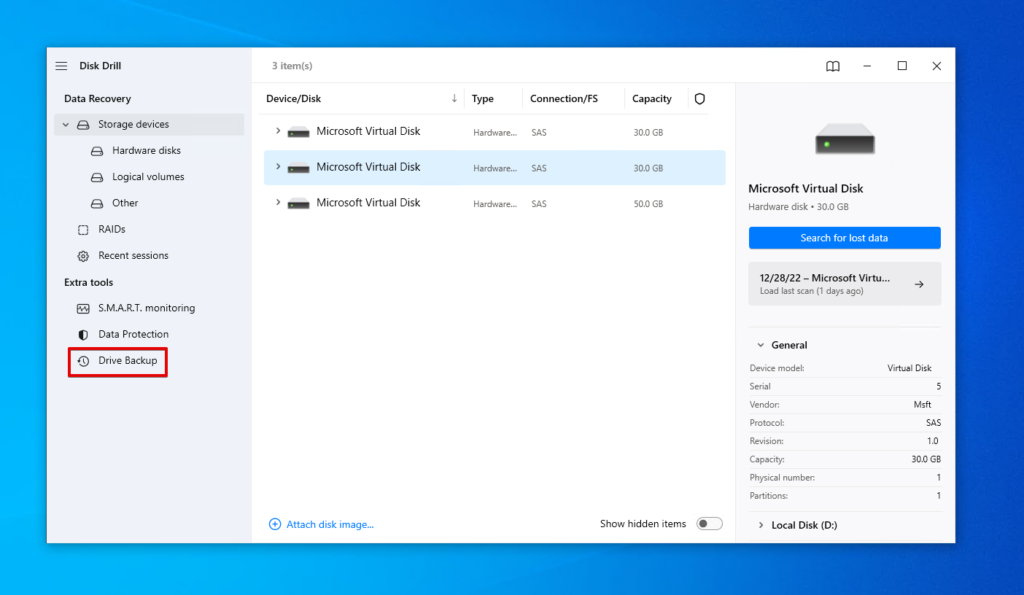Collapse the General section
1024x595 pixels.
760,345
